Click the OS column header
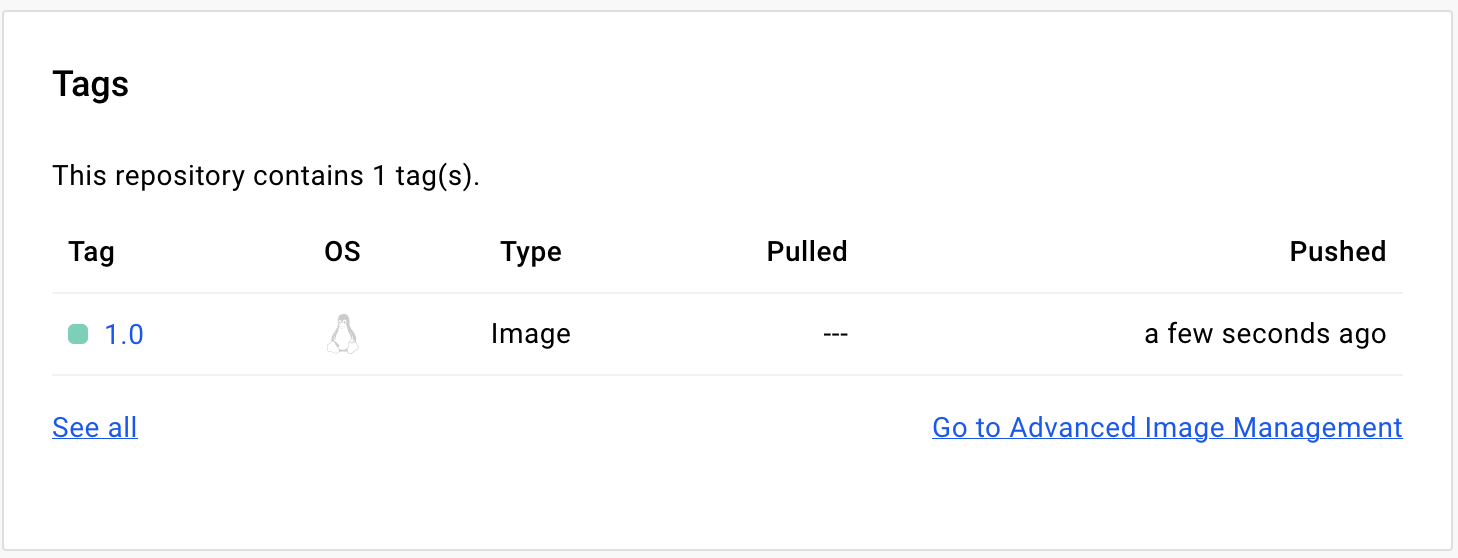The height and width of the screenshot is (558, 1458). pos(342,252)
